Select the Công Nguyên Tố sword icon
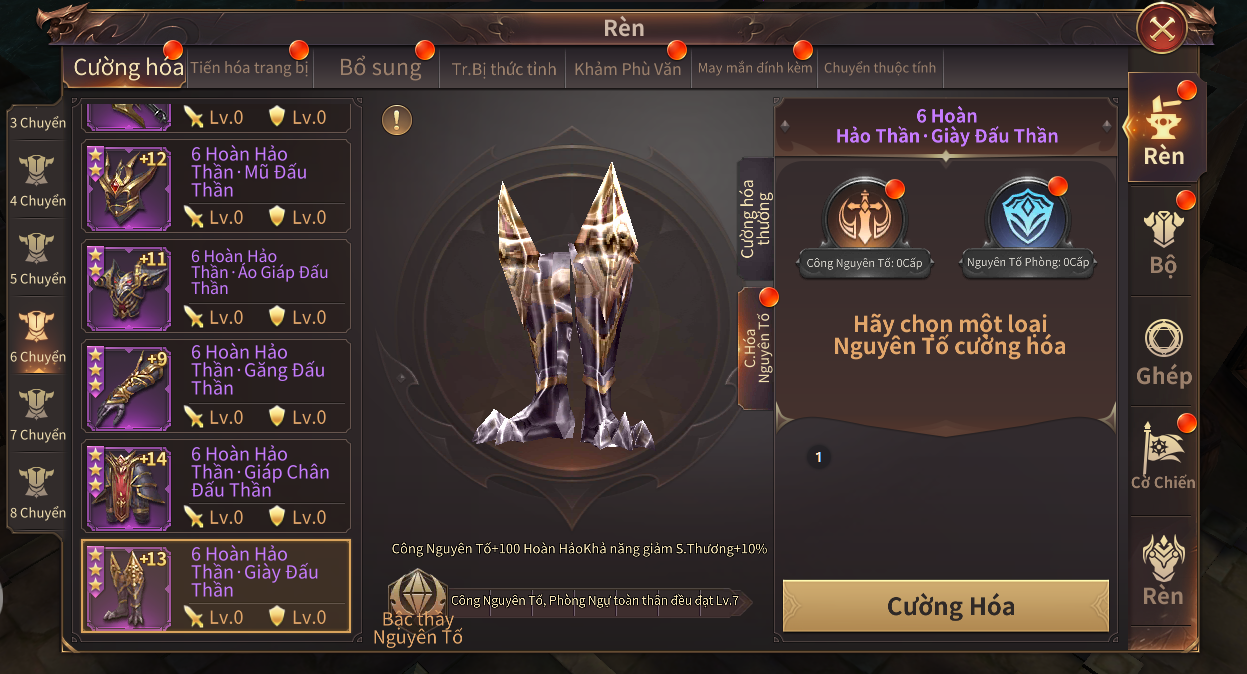The width and height of the screenshot is (1247, 674). pyautogui.click(x=864, y=217)
